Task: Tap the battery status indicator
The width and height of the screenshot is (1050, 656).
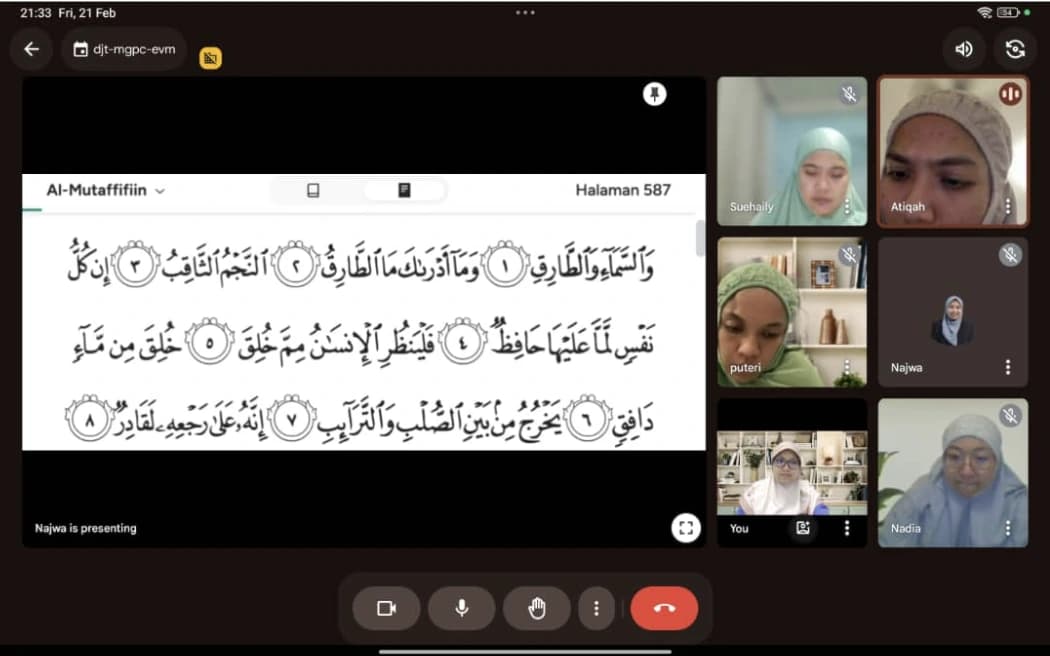Action: (1008, 12)
